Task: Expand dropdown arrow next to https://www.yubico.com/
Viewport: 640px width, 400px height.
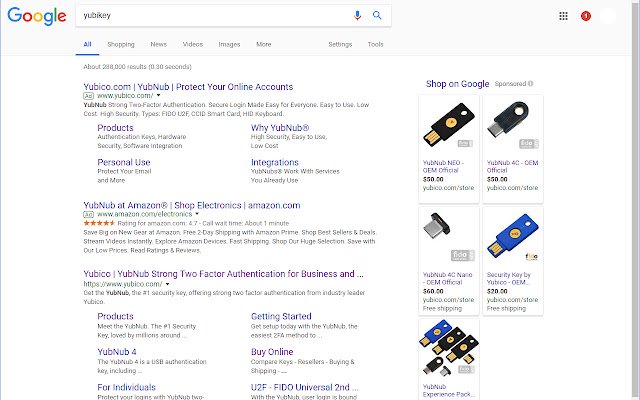Action: [x=167, y=284]
